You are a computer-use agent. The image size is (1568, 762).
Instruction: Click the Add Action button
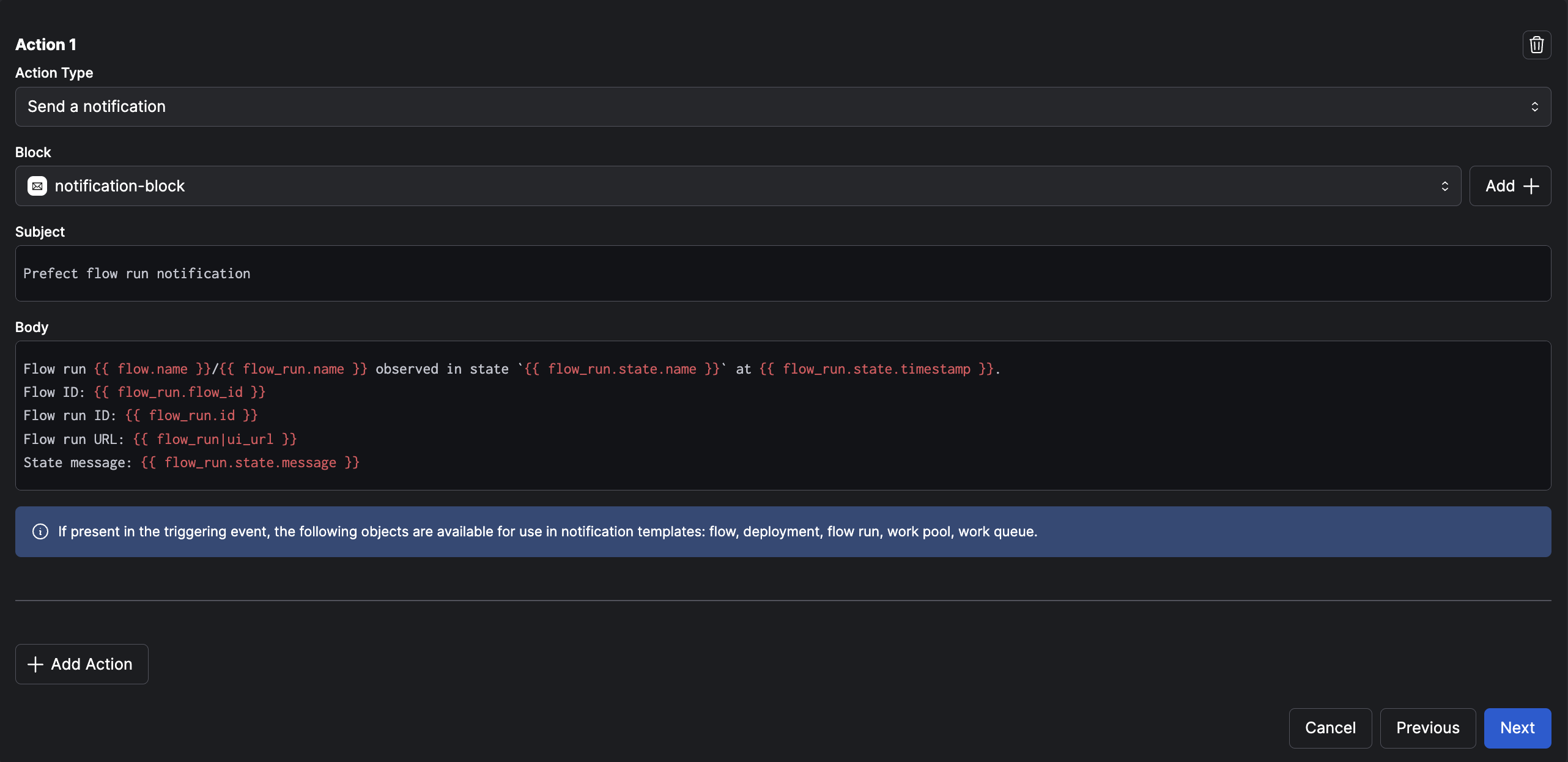pyautogui.click(x=81, y=664)
